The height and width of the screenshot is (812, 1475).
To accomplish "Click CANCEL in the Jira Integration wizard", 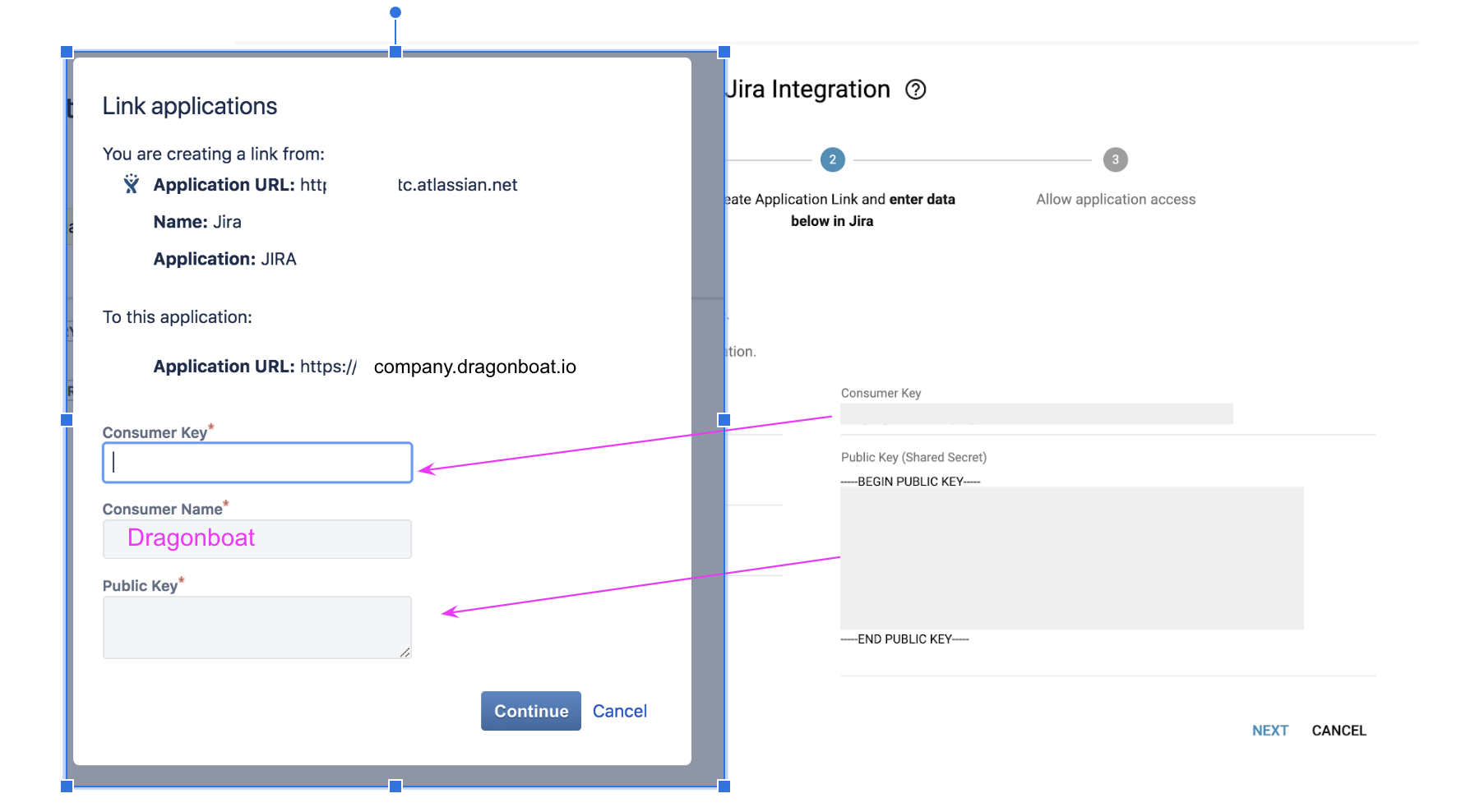I will pos(1339,731).
